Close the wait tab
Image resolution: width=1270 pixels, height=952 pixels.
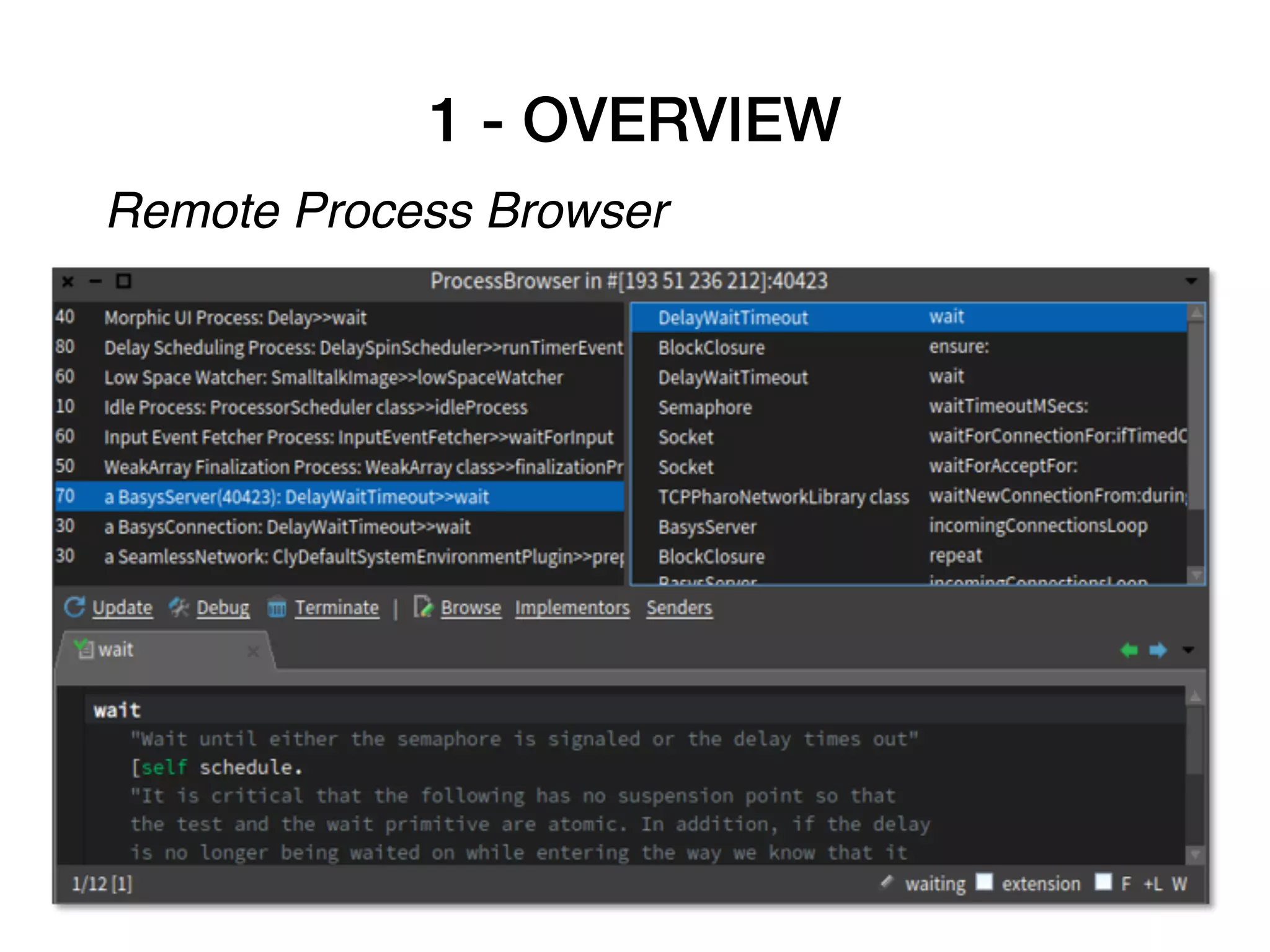pos(253,651)
